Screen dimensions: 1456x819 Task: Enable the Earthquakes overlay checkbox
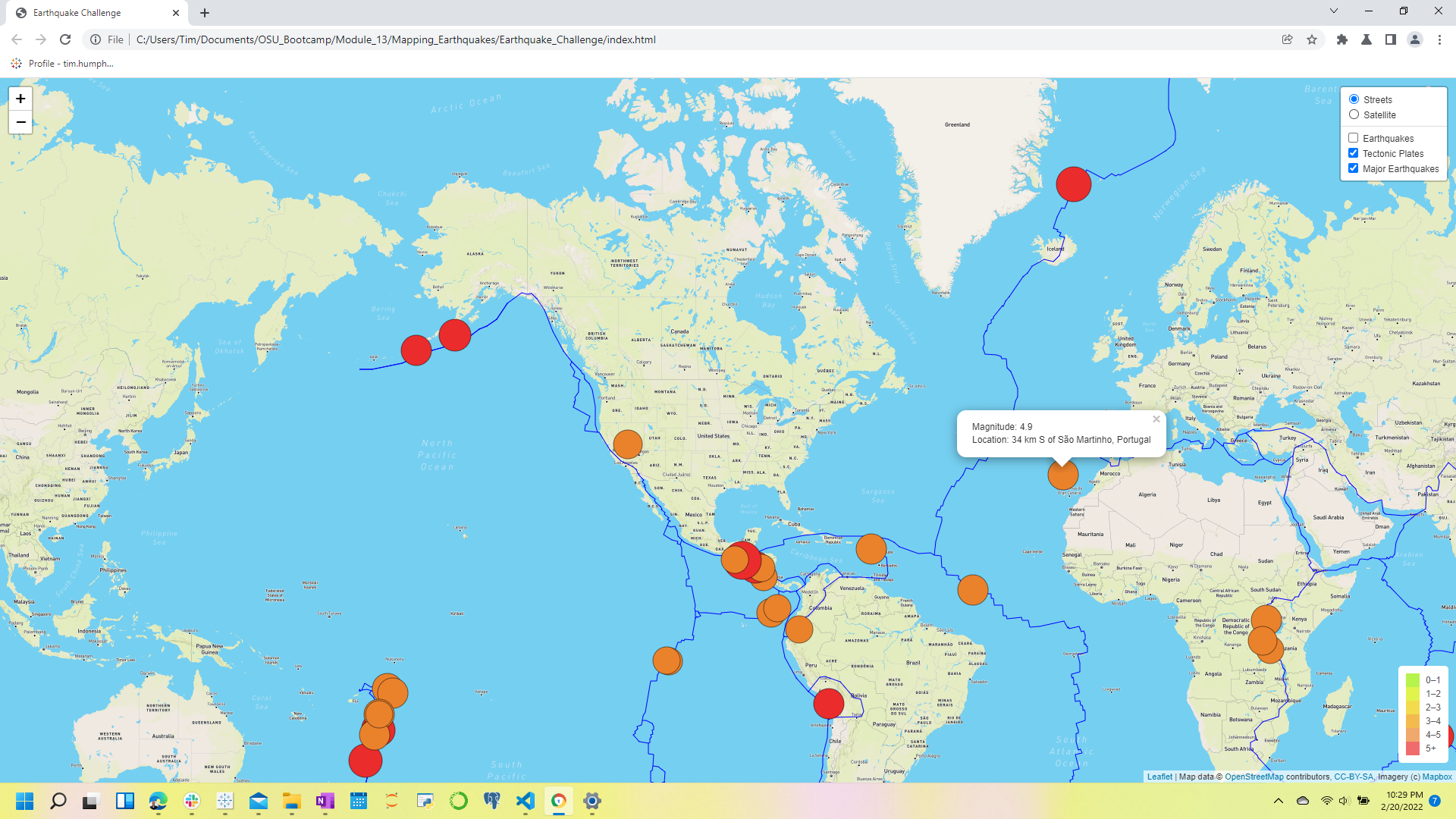pos(1353,138)
